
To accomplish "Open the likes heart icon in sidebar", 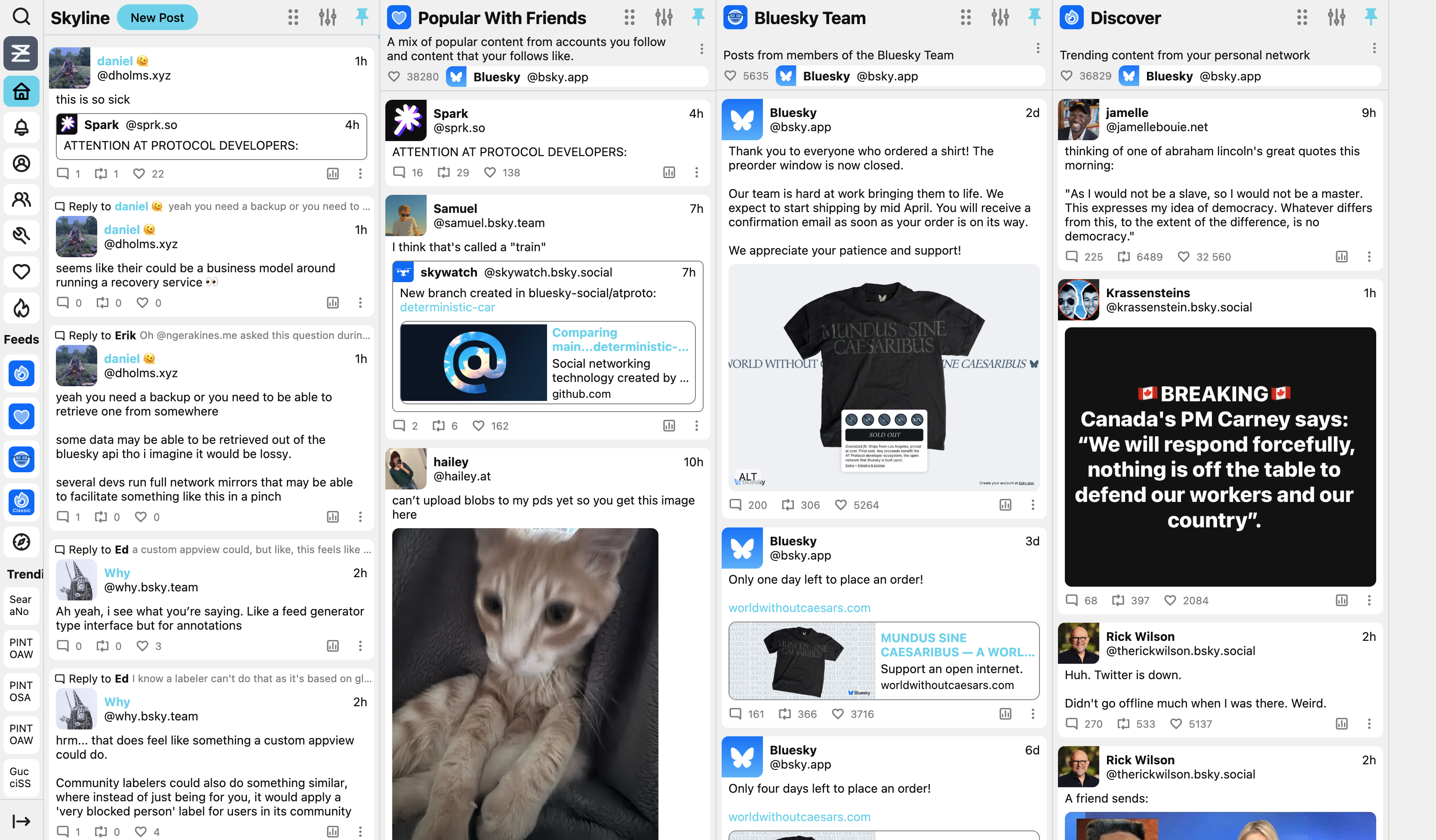I will pos(21,272).
